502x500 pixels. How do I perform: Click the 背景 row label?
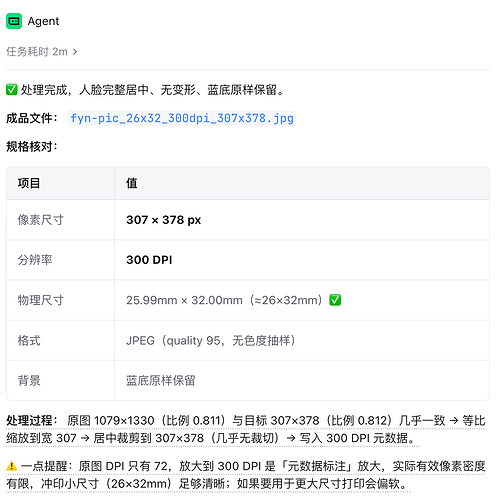(29, 380)
